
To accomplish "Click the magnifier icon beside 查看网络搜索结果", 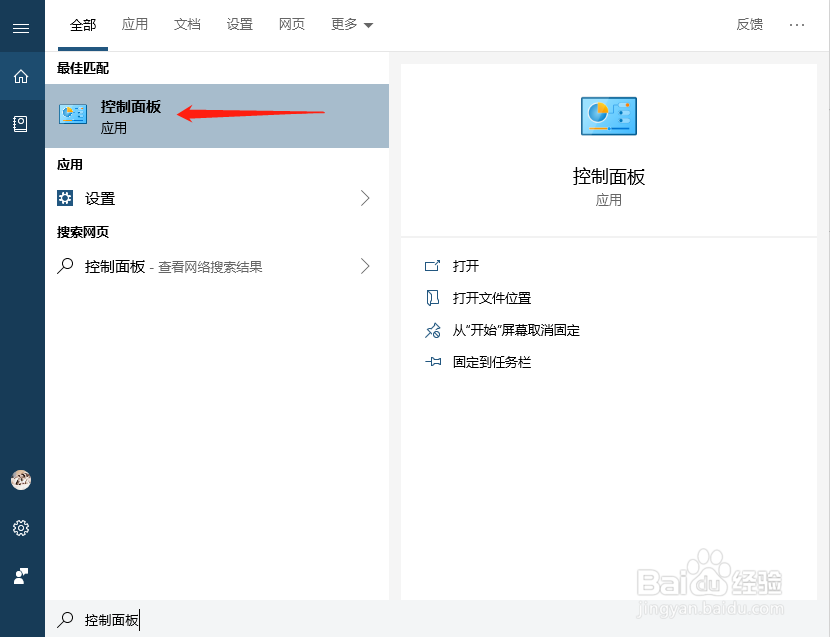I will click(x=65, y=266).
